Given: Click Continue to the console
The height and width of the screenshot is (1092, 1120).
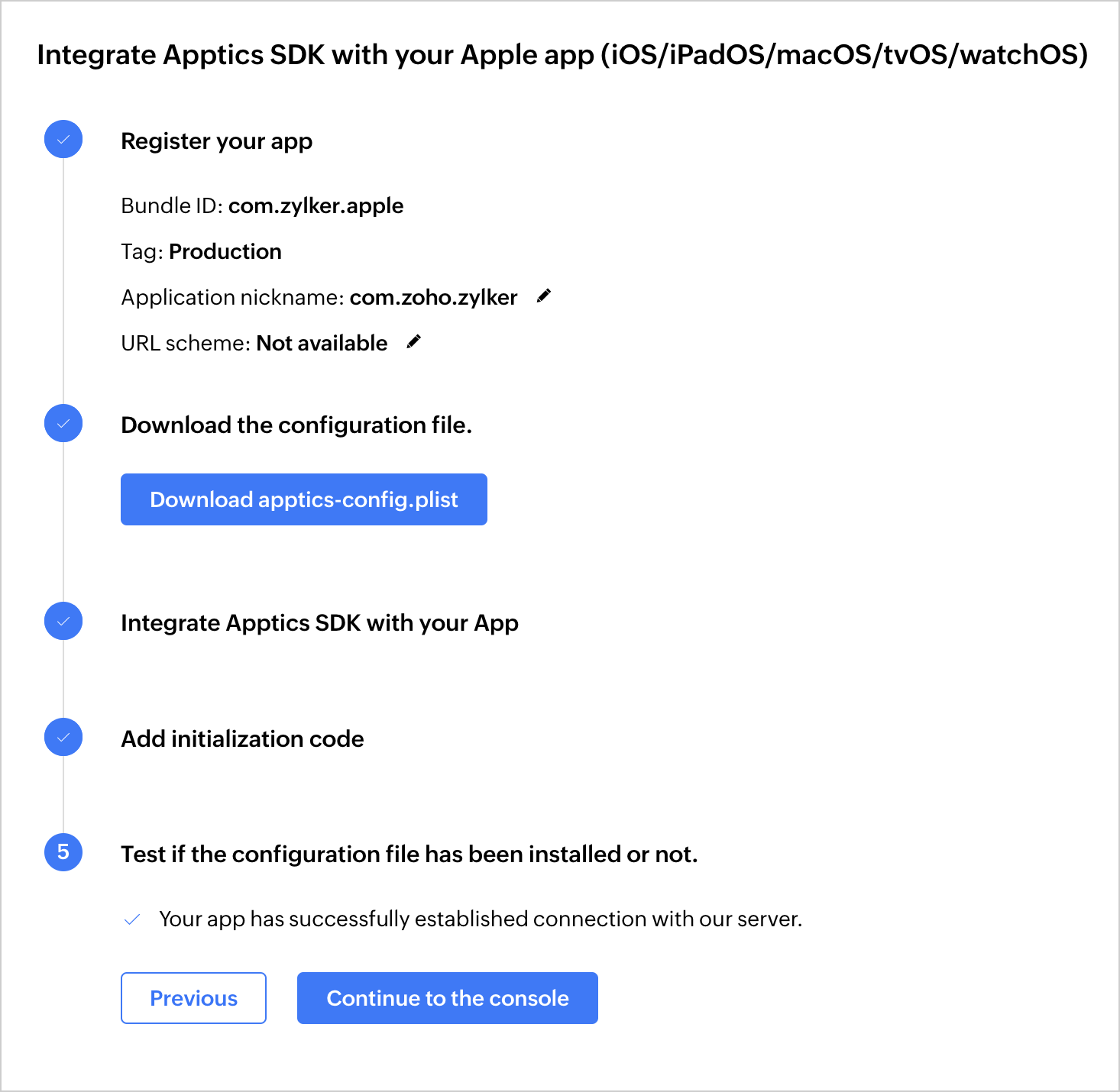Looking at the screenshot, I should point(448,998).
